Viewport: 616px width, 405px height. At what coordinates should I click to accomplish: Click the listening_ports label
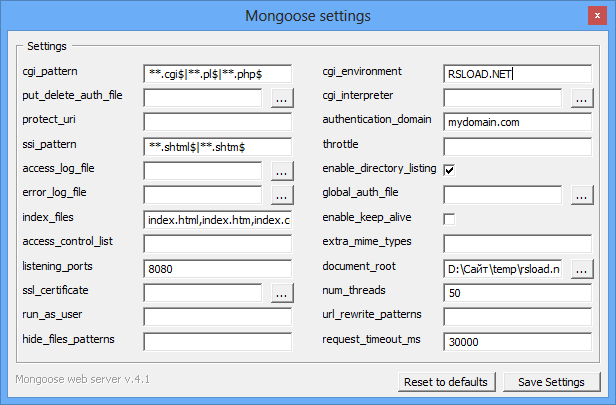pos(57,266)
